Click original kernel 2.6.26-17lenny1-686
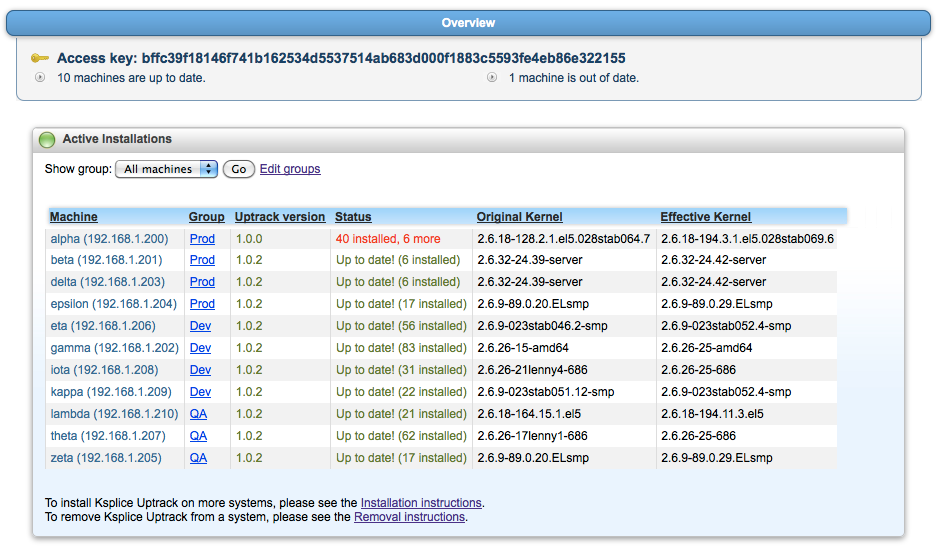 (532, 436)
